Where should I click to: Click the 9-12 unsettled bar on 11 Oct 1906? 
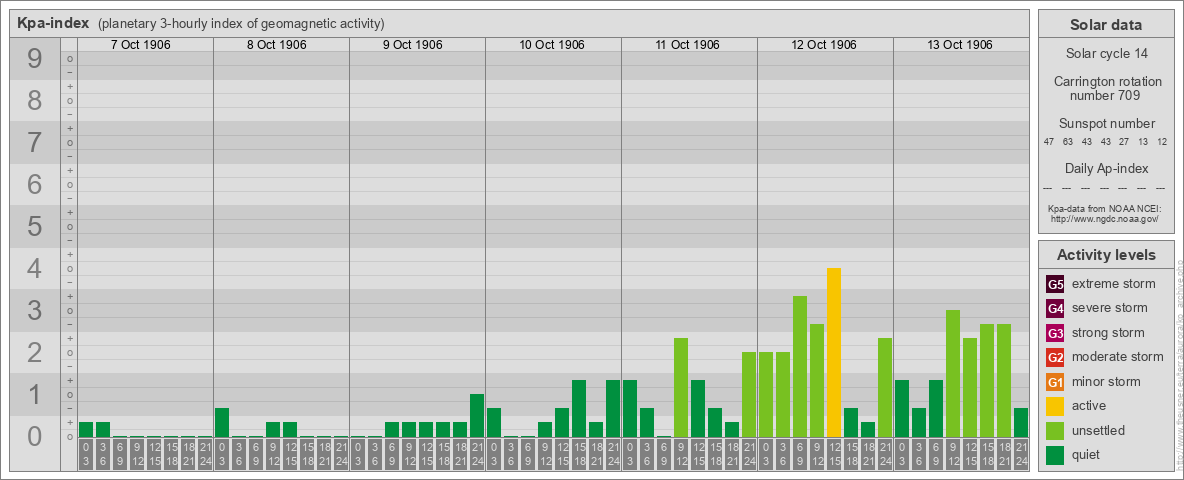[681, 387]
